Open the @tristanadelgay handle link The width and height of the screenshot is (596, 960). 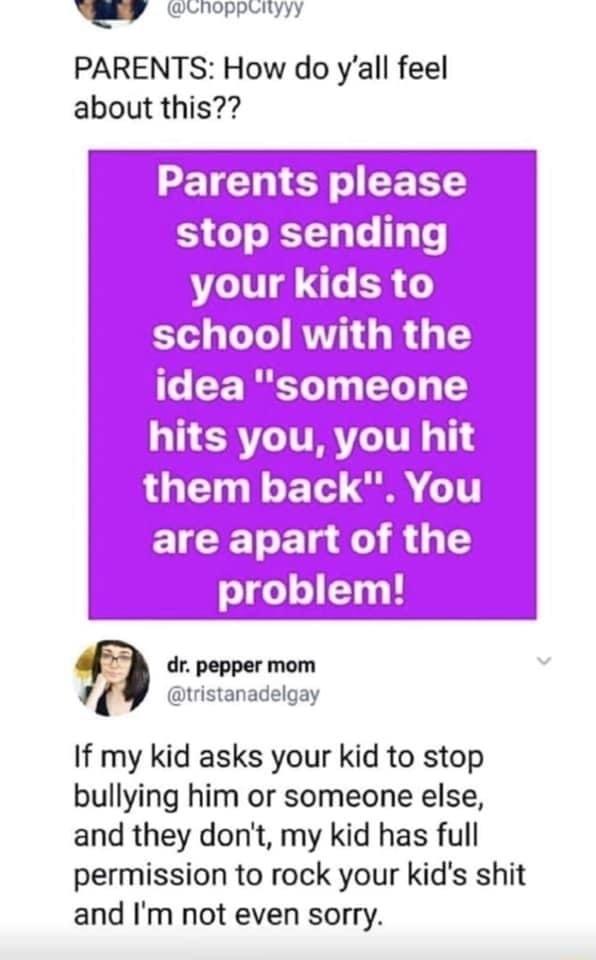[243, 694]
